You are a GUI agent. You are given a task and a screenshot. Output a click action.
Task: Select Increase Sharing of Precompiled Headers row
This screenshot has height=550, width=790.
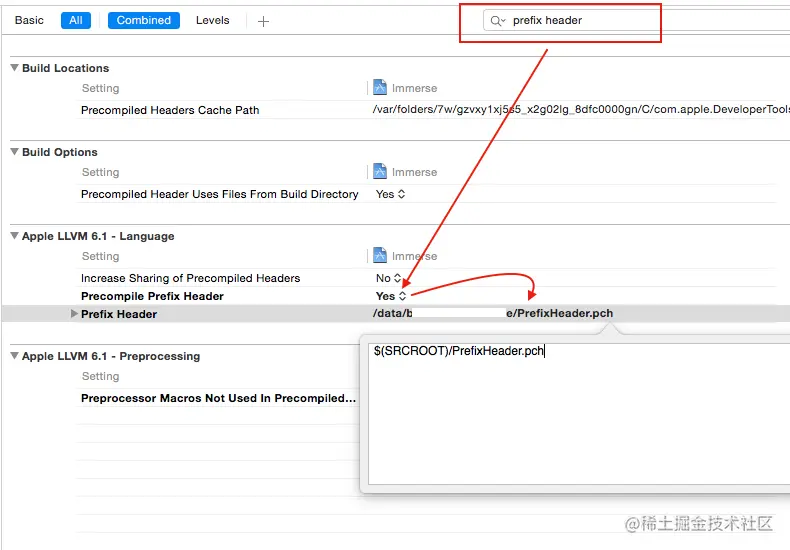[190, 278]
